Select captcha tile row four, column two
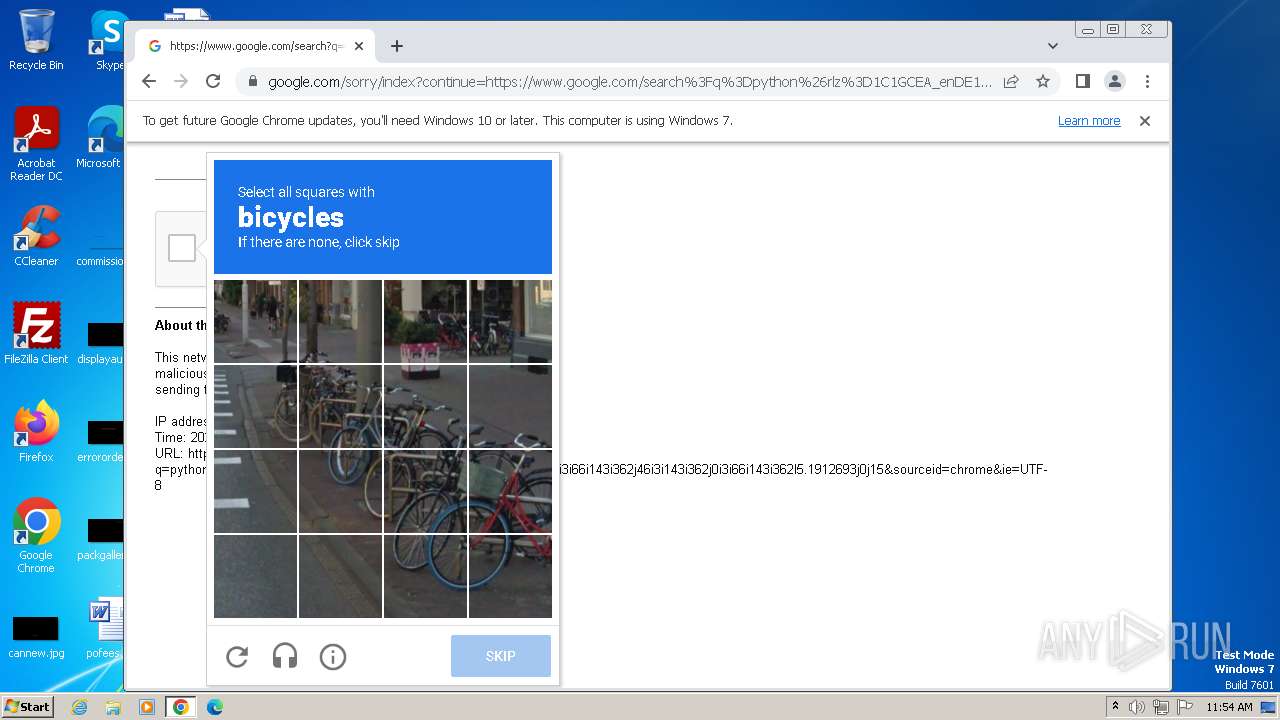 (x=340, y=576)
